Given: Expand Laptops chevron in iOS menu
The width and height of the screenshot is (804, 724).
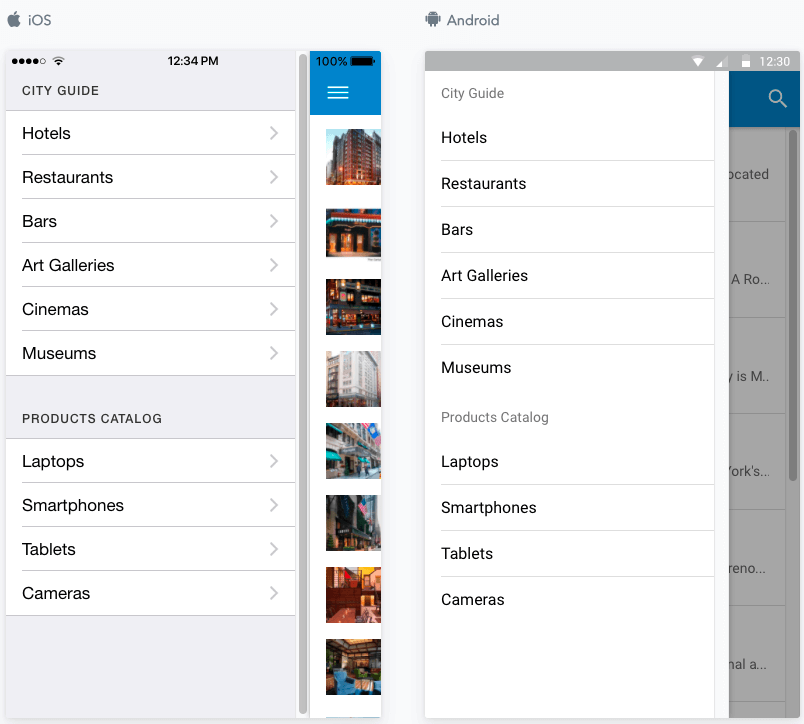Looking at the screenshot, I should pos(274,461).
